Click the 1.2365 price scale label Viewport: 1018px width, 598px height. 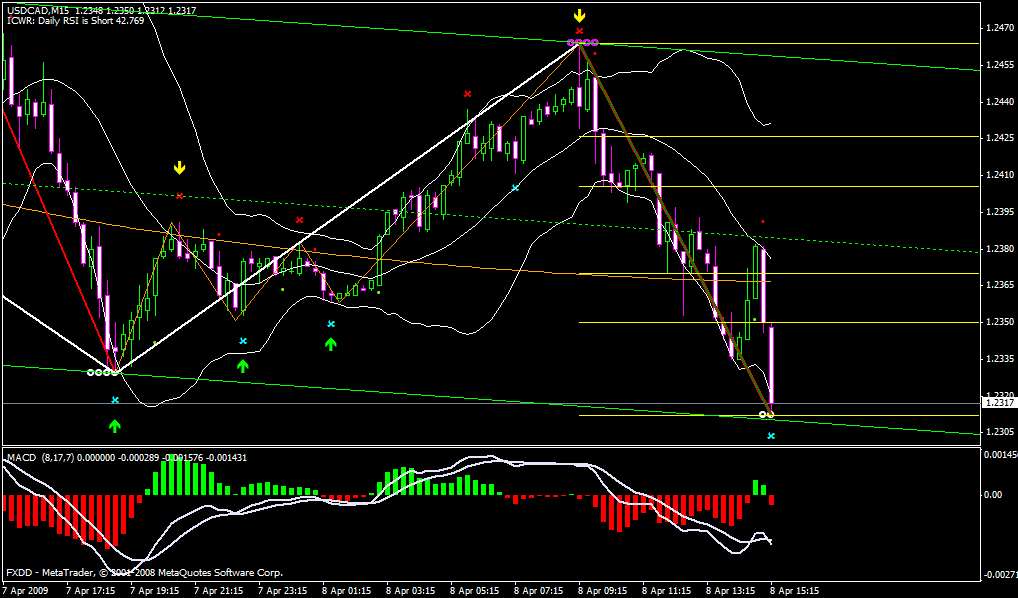[x=999, y=285]
